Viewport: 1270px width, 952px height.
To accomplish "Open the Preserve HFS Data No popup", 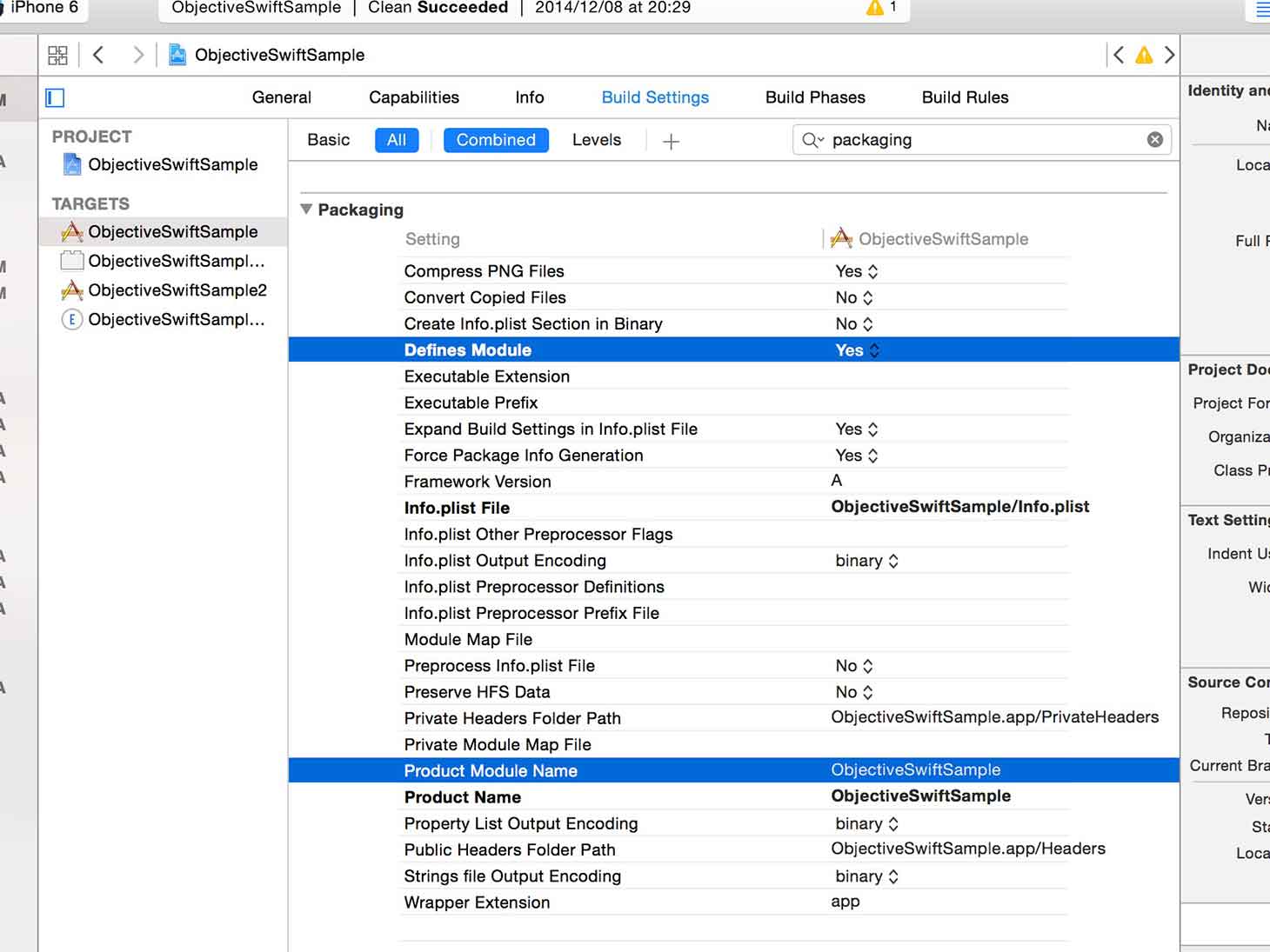I will pos(854,692).
